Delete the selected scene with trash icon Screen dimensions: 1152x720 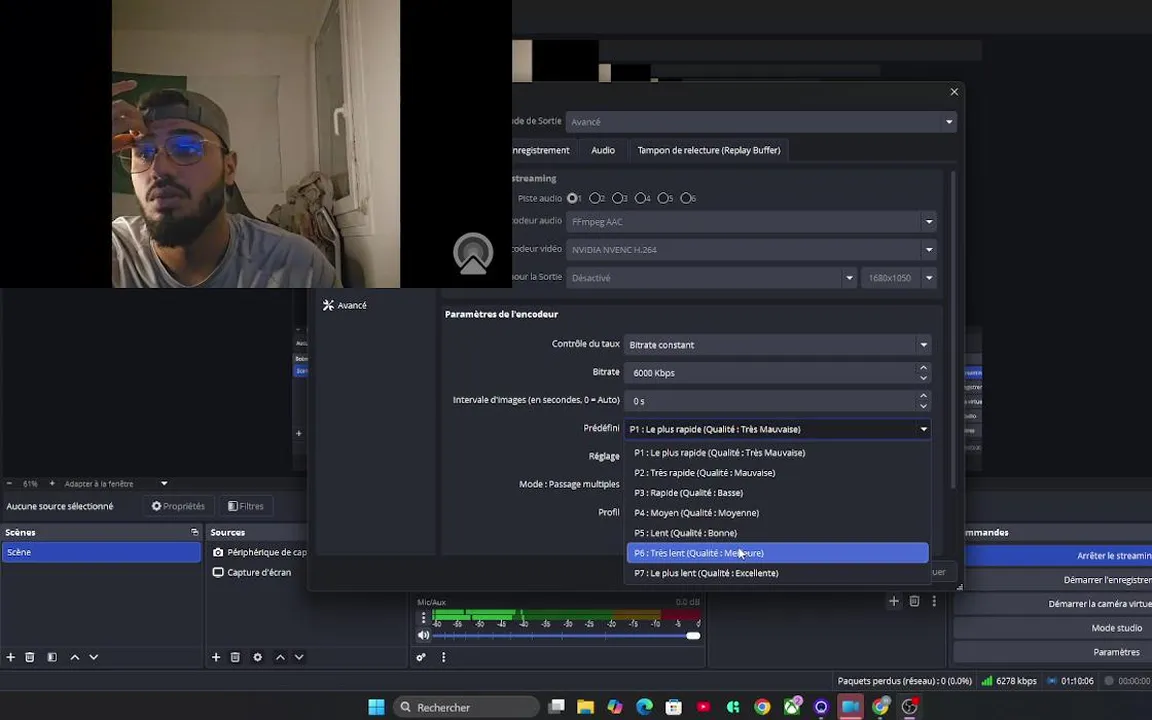[x=30, y=658]
